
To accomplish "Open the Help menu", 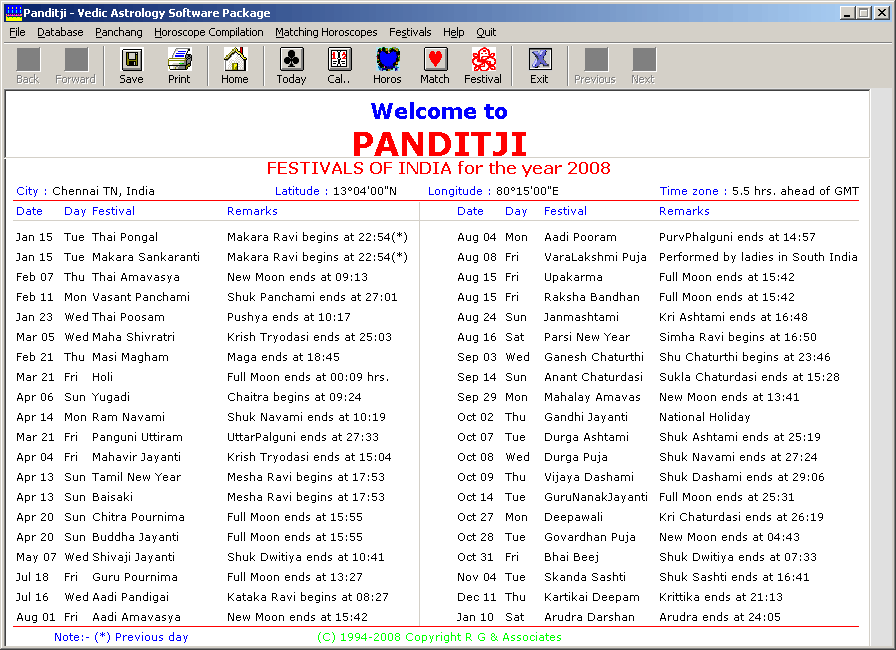I will [x=454, y=32].
